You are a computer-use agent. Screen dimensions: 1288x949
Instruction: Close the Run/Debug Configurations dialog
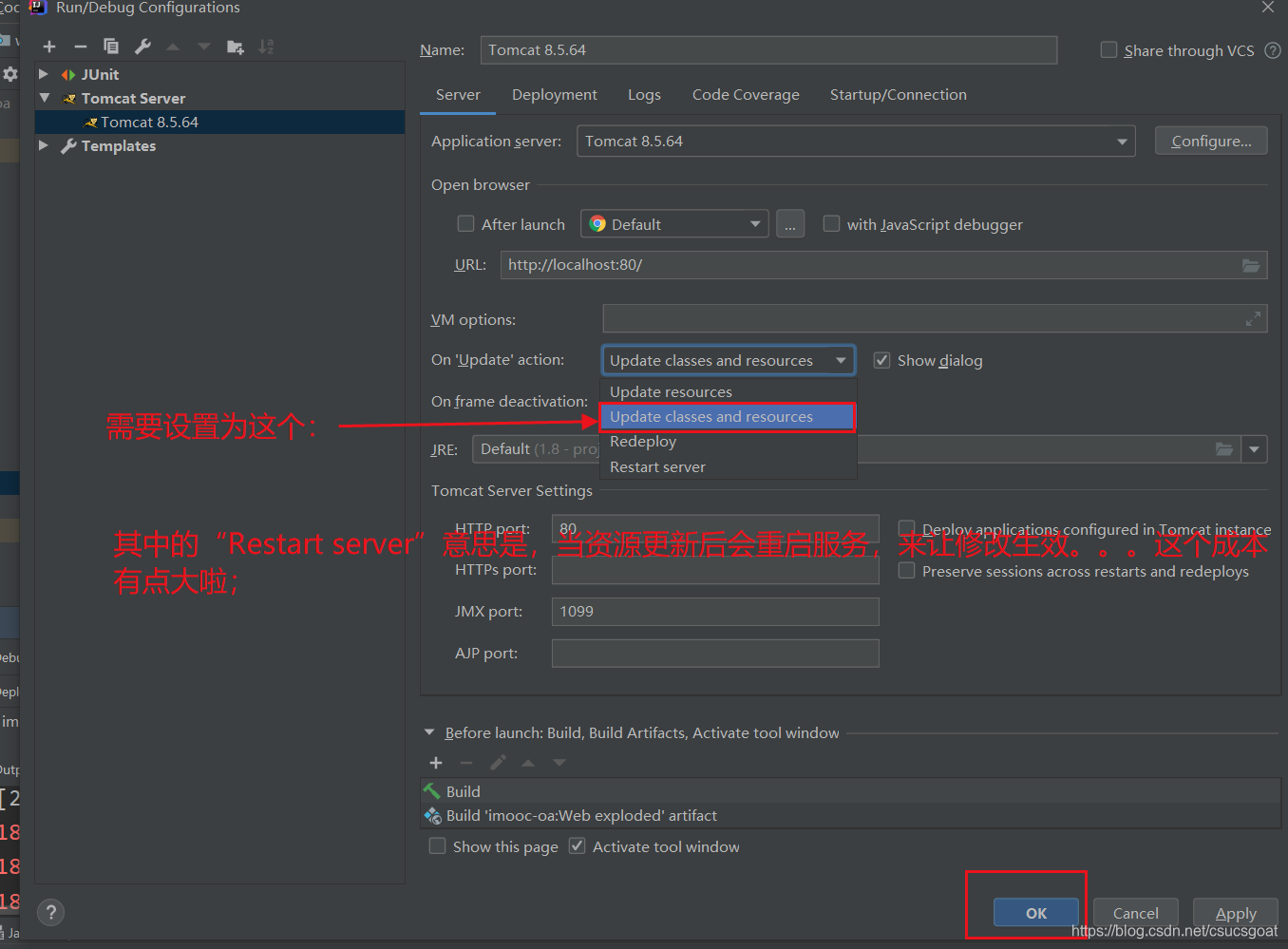tap(1268, 8)
